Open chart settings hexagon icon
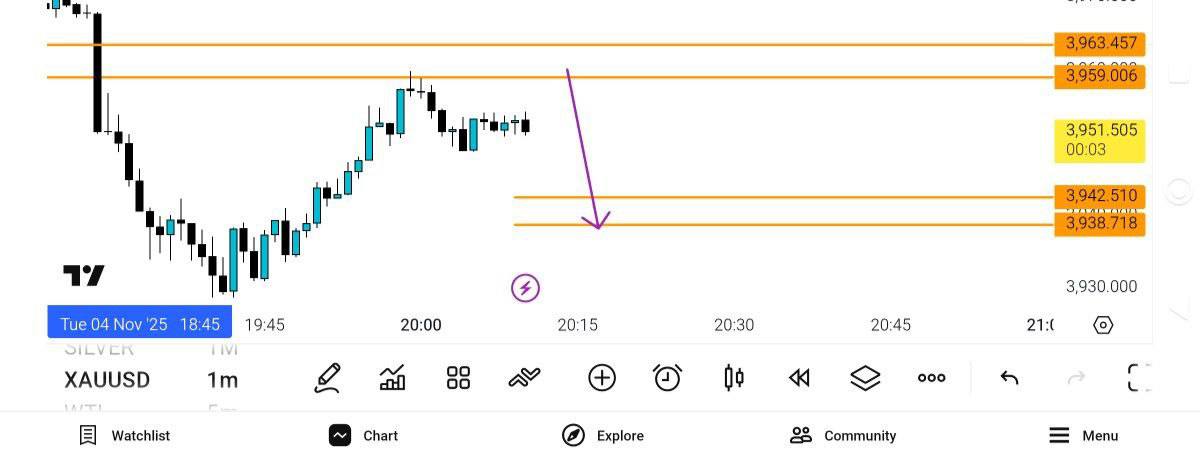The width and height of the screenshot is (1200, 460). 1103,325
